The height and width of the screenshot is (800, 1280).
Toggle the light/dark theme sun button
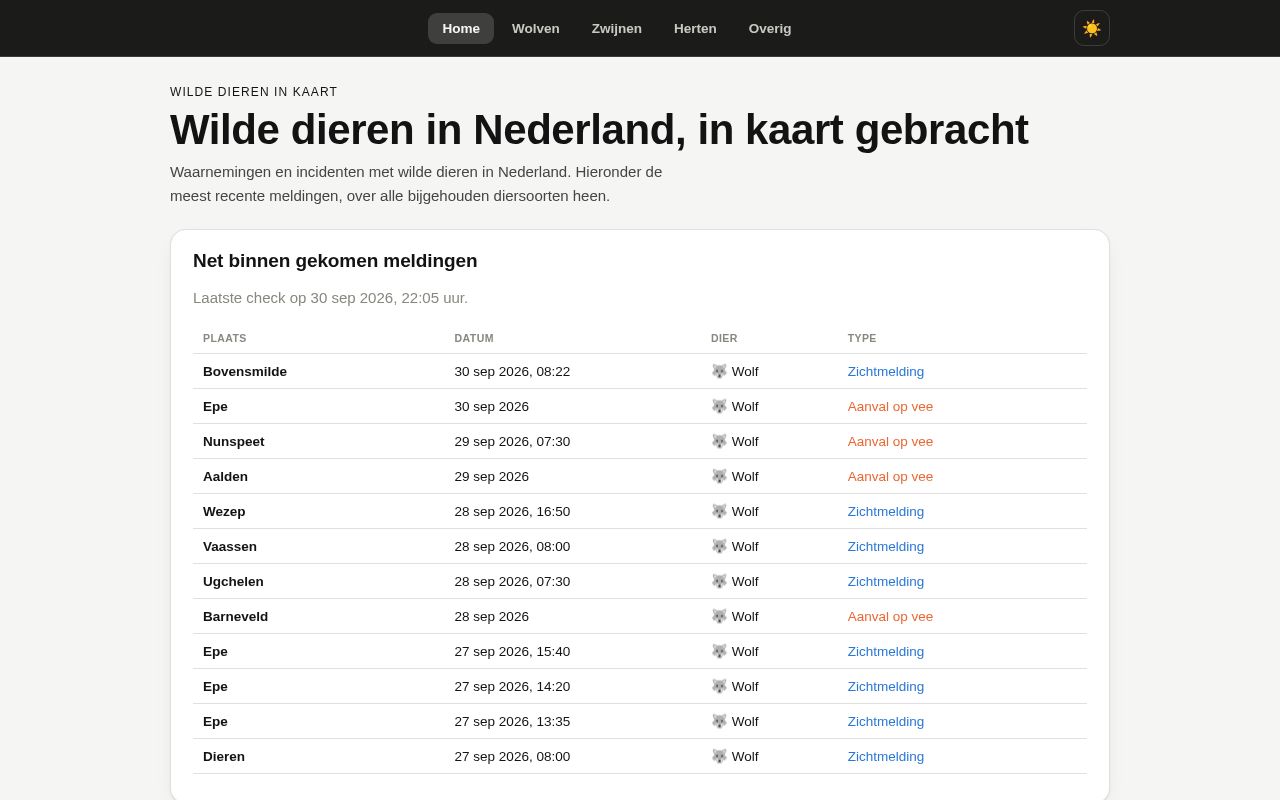click(1092, 28)
